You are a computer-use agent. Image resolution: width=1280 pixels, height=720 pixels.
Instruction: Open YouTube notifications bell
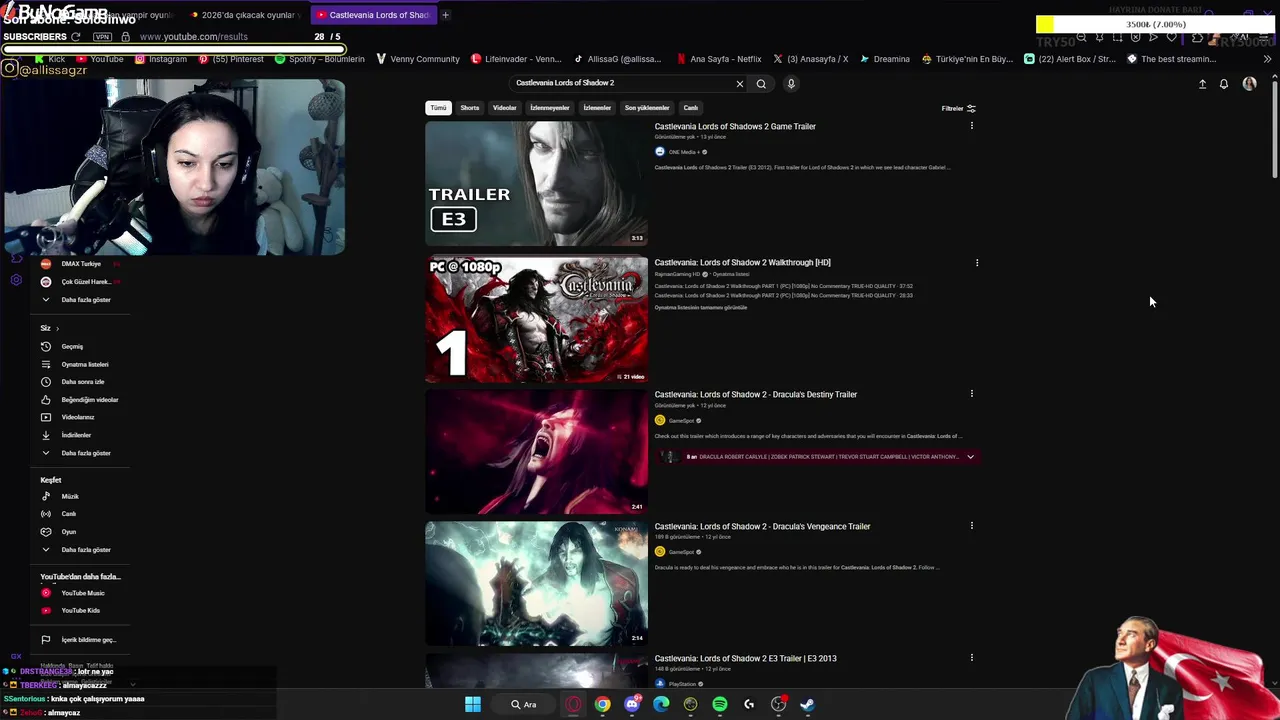tap(1224, 84)
